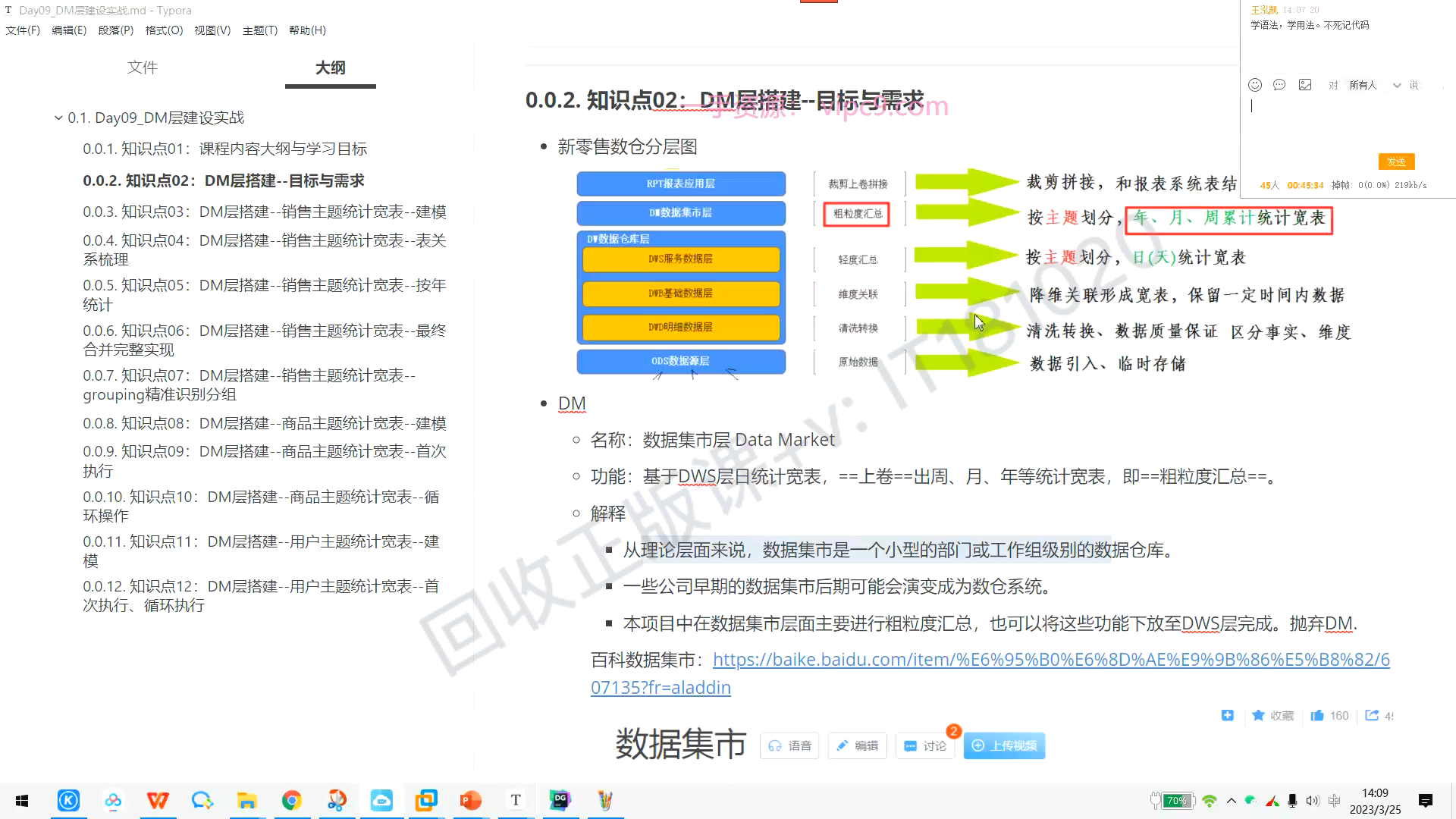Open DataGrip from the taskbar

tap(560, 800)
